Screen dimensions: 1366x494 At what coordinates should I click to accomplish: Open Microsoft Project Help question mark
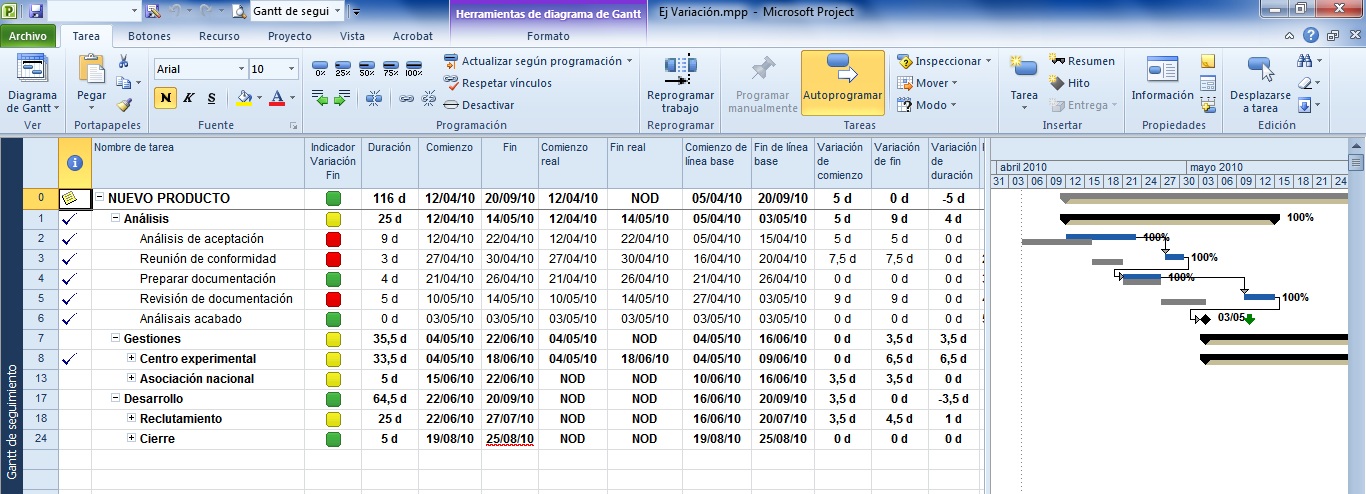(1313, 36)
